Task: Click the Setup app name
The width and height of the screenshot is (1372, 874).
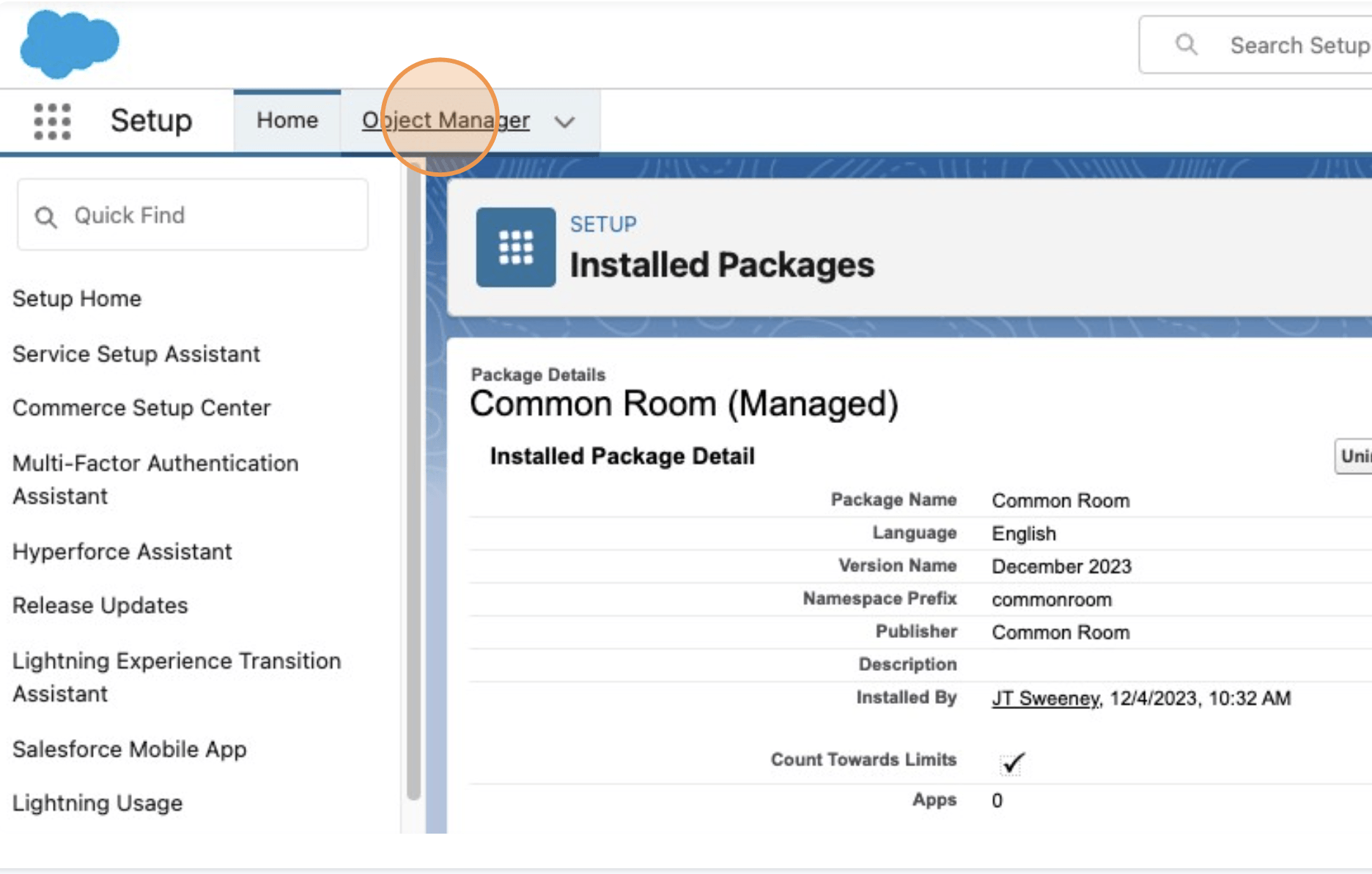Action: 152,120
